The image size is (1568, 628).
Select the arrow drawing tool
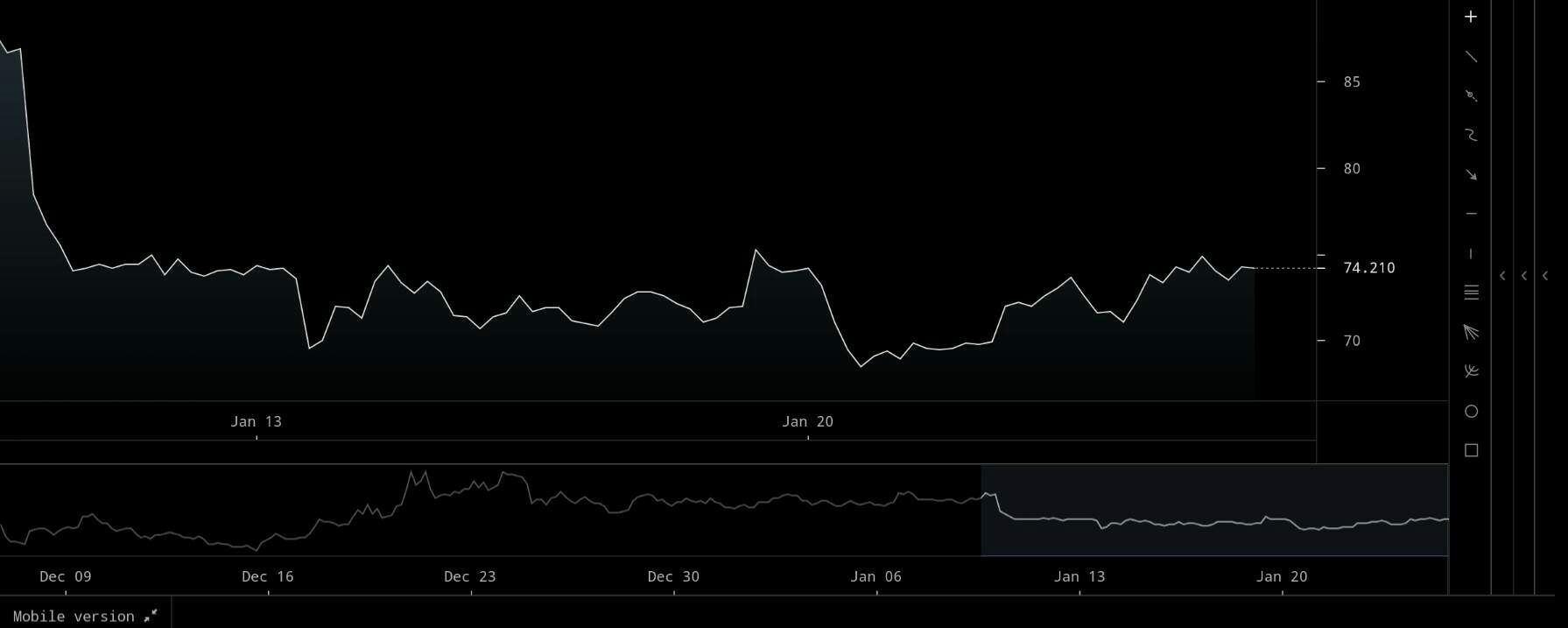1471,174
